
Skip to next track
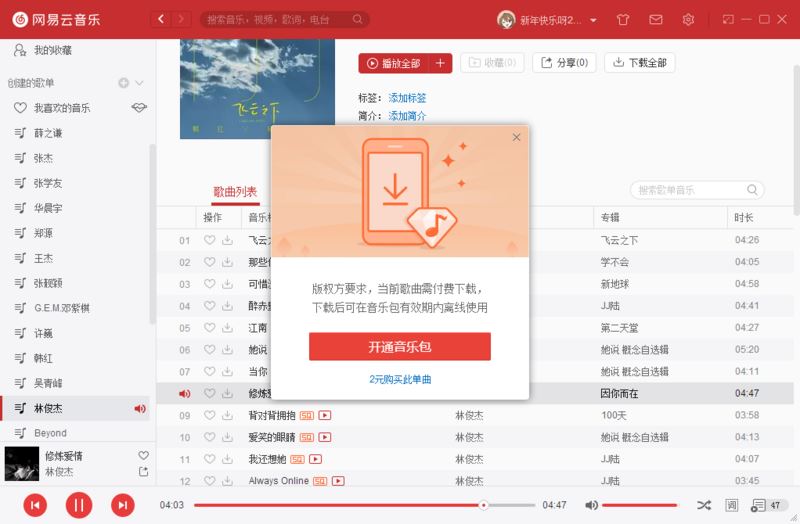[123, 505]
